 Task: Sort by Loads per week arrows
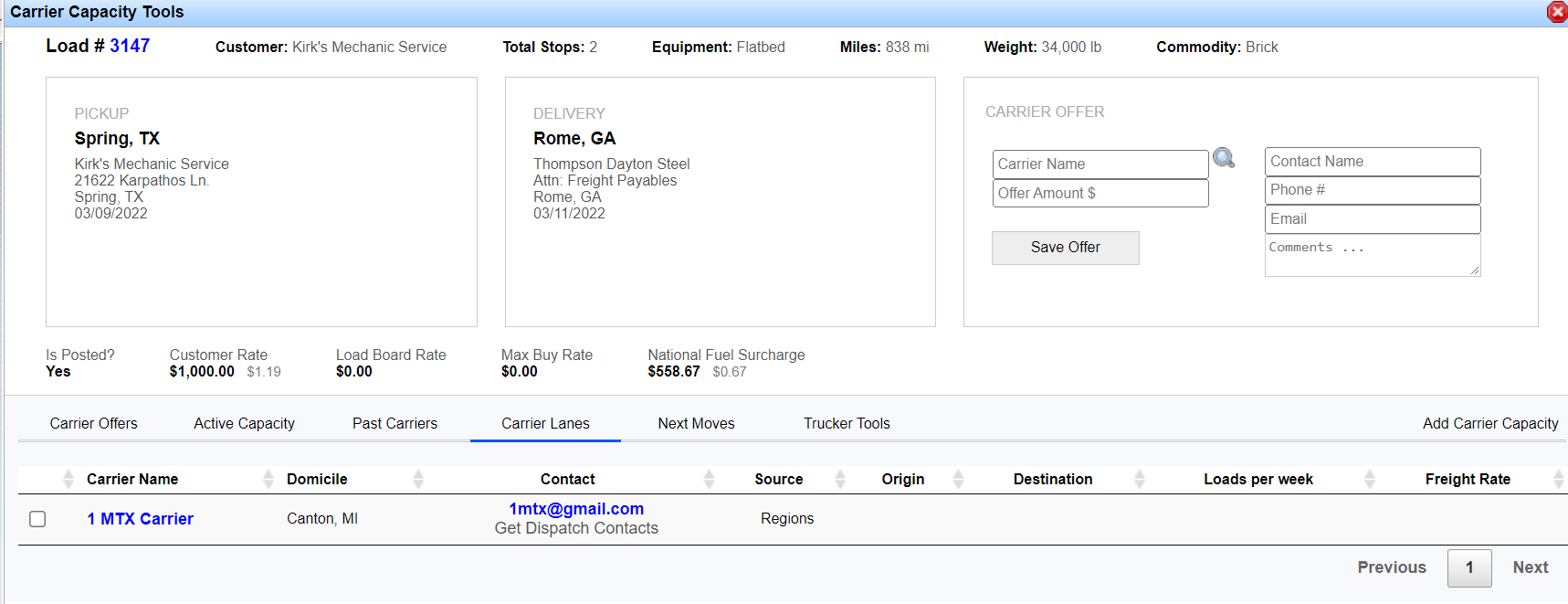pos(1369,479)
